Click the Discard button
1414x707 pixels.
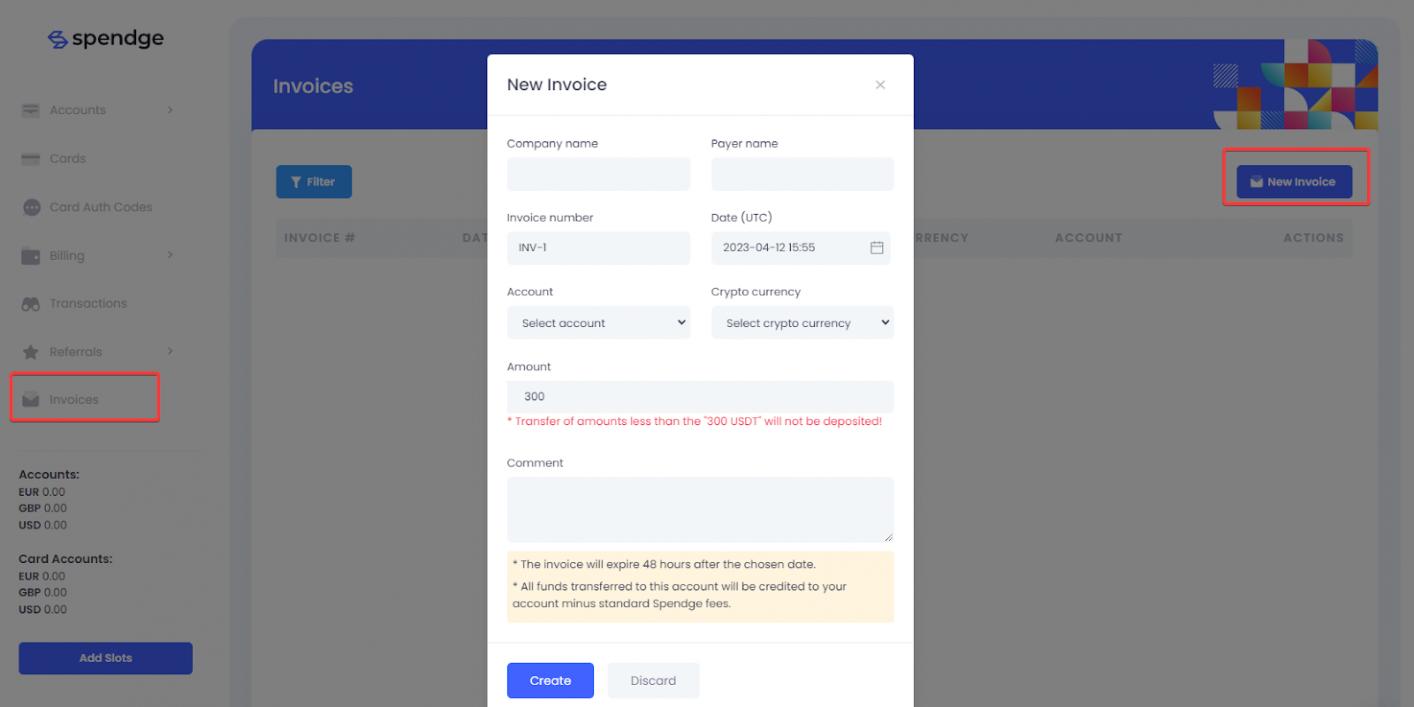653,680
